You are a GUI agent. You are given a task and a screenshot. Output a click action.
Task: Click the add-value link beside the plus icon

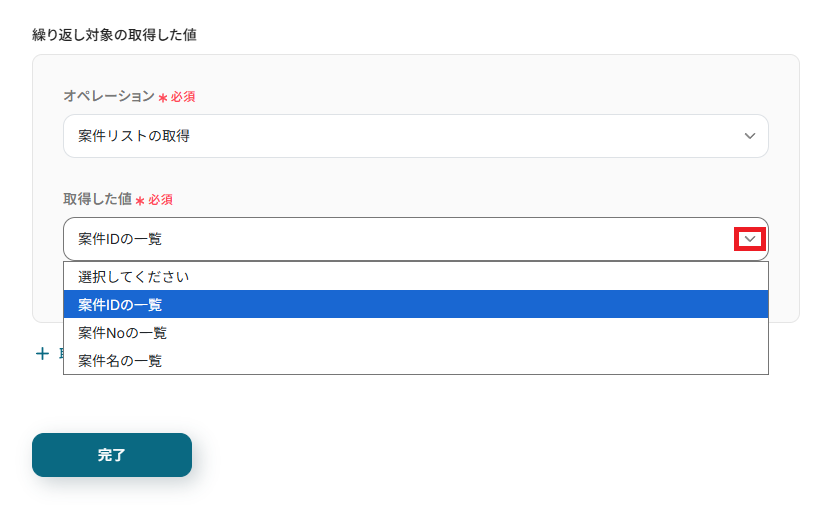click(60, 354)
